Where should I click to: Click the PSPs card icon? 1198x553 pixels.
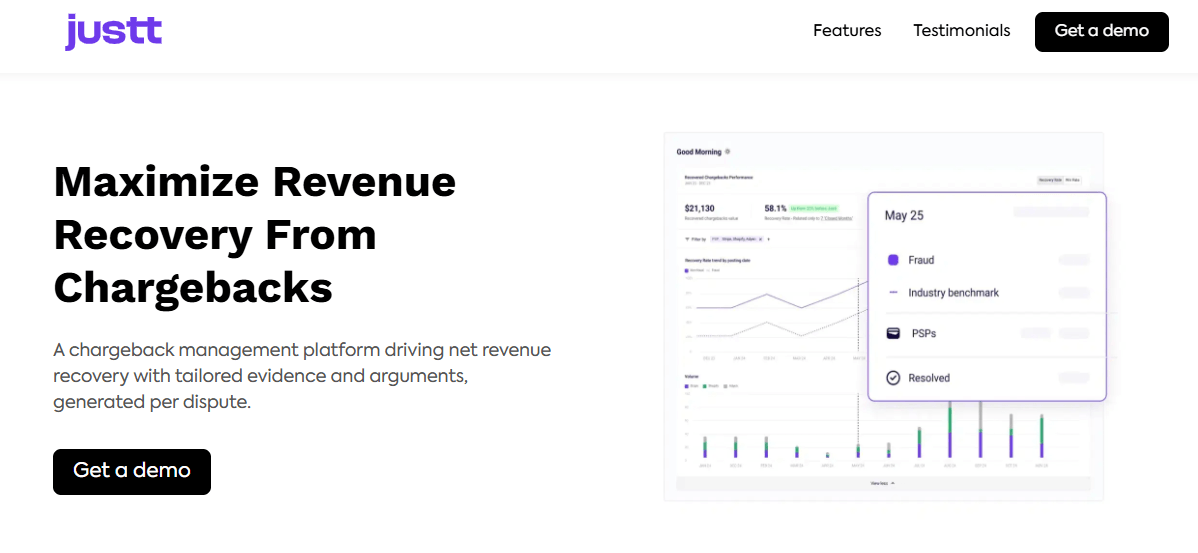coord(893,334)
